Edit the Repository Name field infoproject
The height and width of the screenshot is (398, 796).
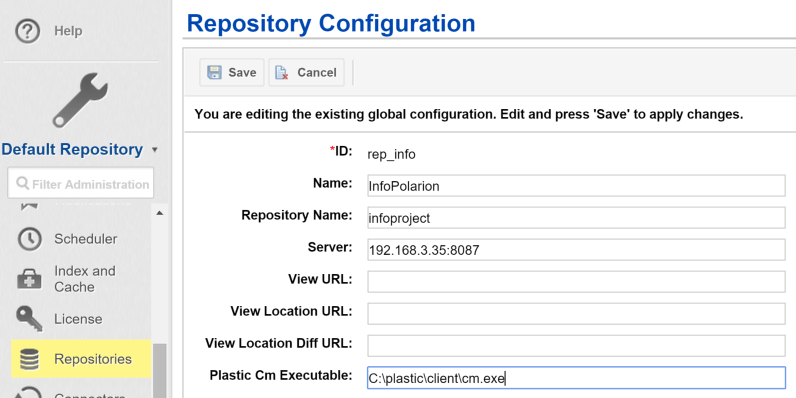pyautogui.click(x=576, y=218)
